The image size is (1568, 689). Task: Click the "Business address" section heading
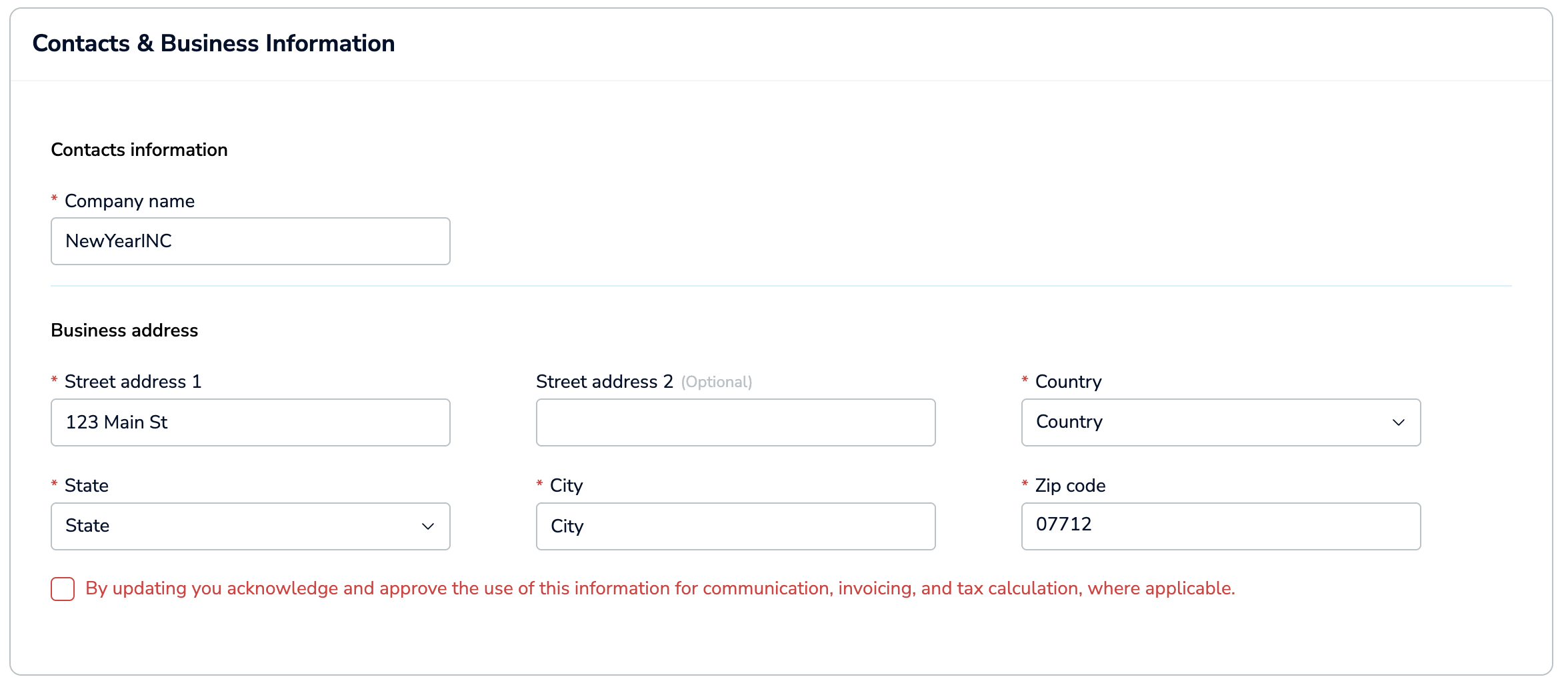click(125, 331)
